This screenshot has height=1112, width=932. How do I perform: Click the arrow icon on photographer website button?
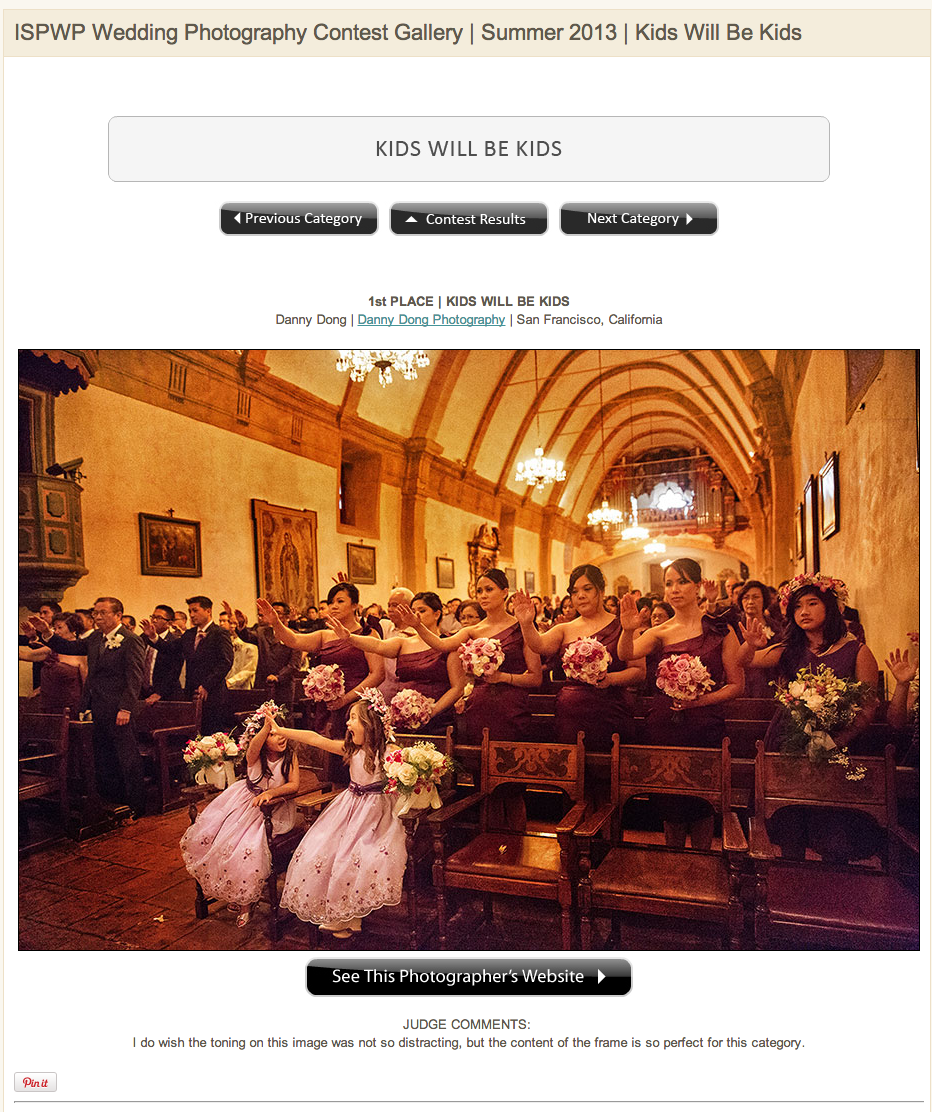(x=602, y=977)
